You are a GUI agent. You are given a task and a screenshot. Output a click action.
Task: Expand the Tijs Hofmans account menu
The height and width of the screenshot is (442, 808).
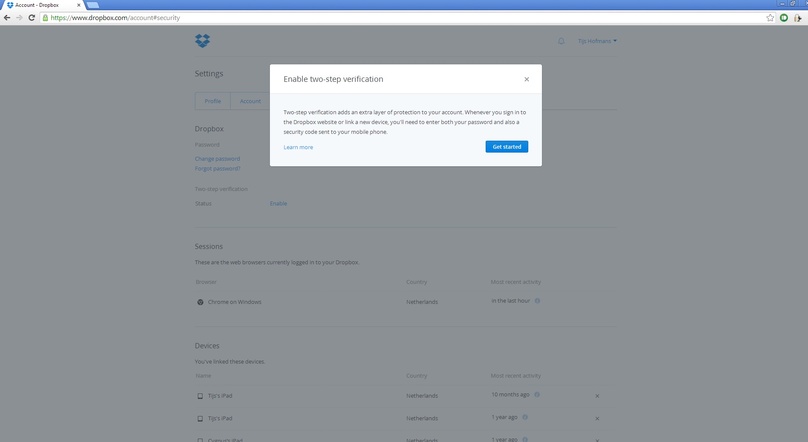(x=597, y=41)
